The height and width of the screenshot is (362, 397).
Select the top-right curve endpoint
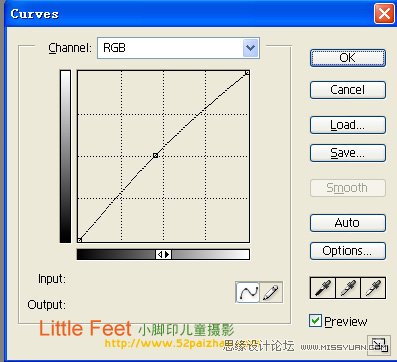tap(247, 72)
